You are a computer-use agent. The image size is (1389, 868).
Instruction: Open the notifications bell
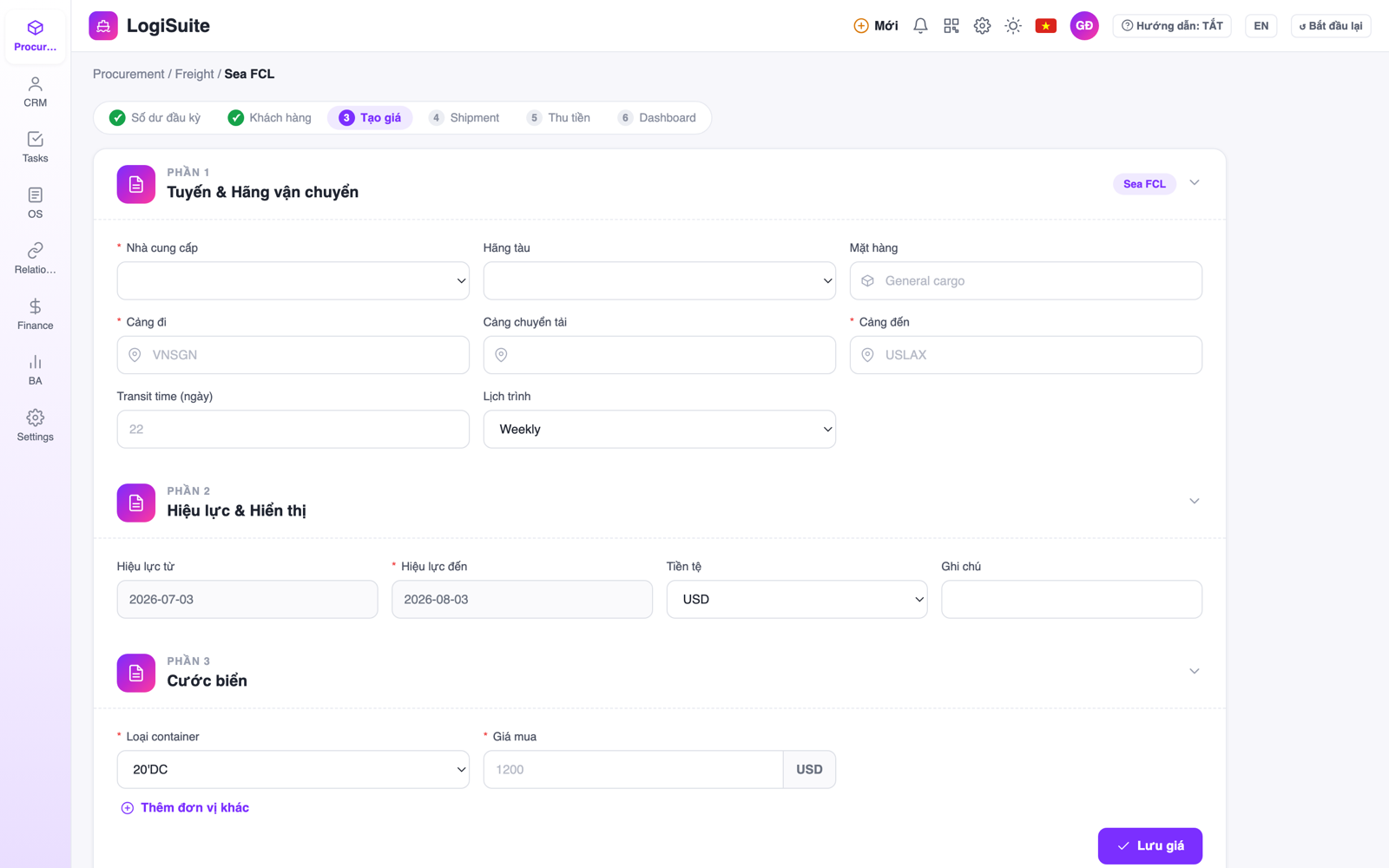[920, 26]
